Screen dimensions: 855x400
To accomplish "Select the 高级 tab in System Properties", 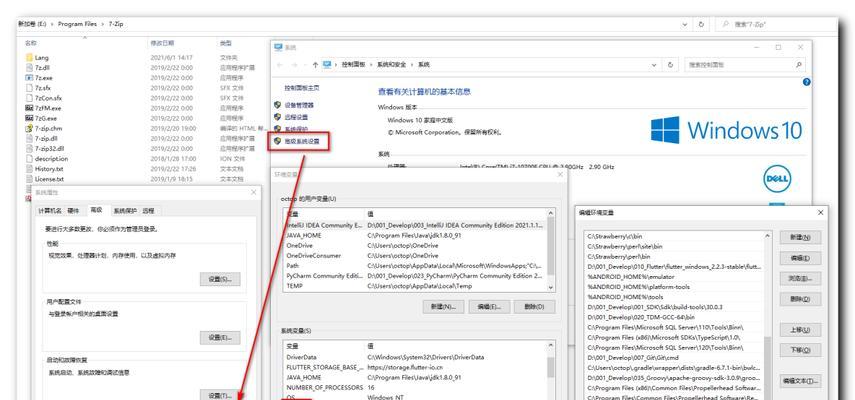I will click(96, 210).
